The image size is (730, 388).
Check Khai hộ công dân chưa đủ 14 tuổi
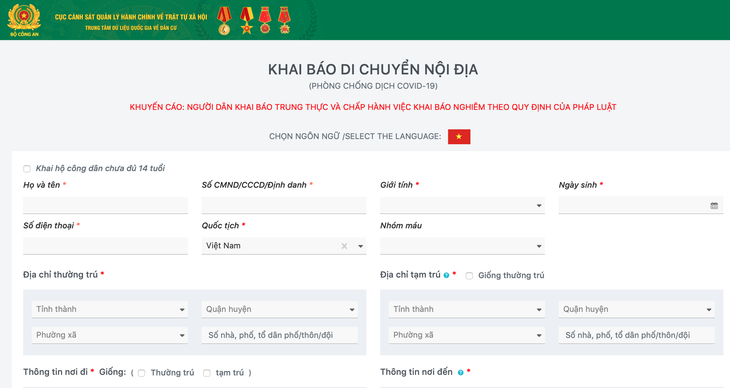click(27, 169)
